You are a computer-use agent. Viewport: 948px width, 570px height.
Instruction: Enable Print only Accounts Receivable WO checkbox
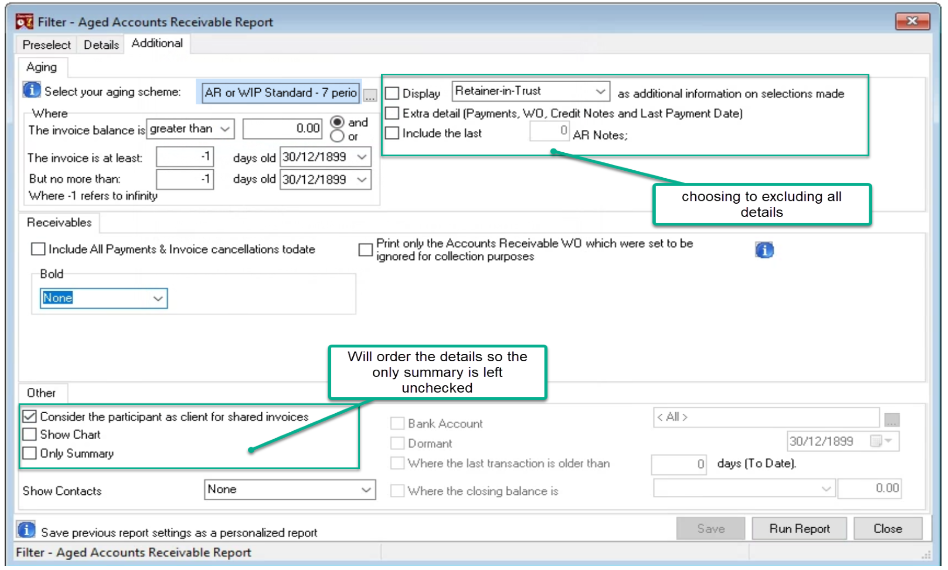366,250
